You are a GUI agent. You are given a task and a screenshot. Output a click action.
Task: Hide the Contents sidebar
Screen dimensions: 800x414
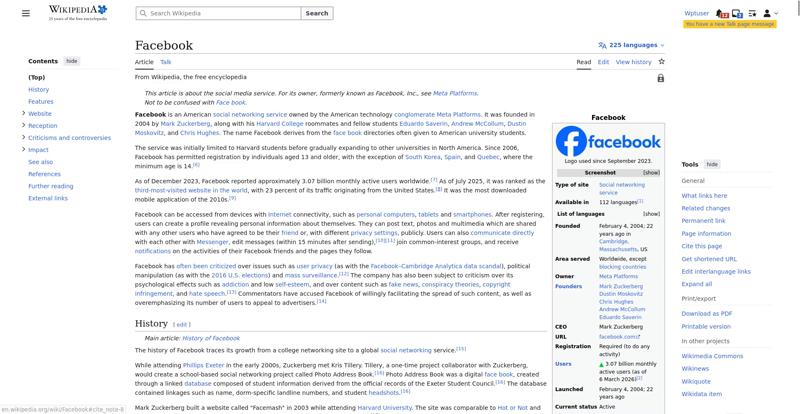(72, 61)
